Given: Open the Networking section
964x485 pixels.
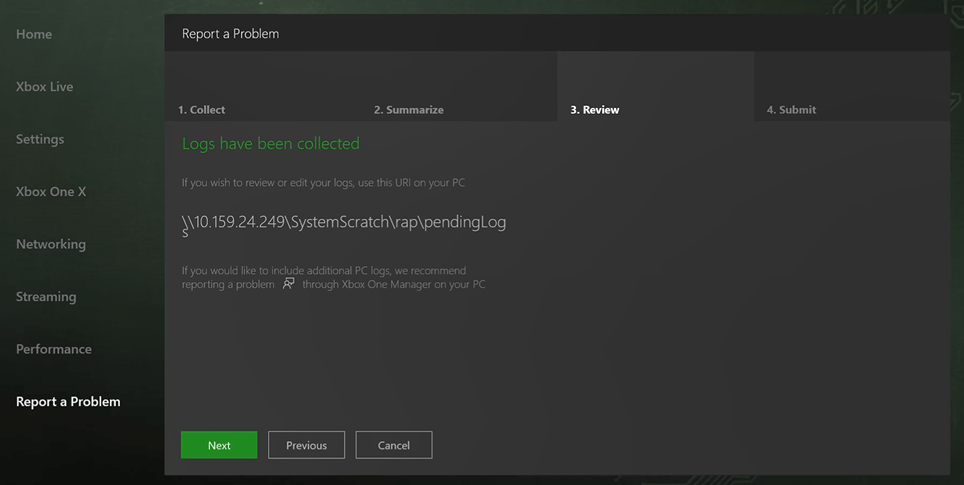Looking at the screenshot, I should [x=51, y=245].
